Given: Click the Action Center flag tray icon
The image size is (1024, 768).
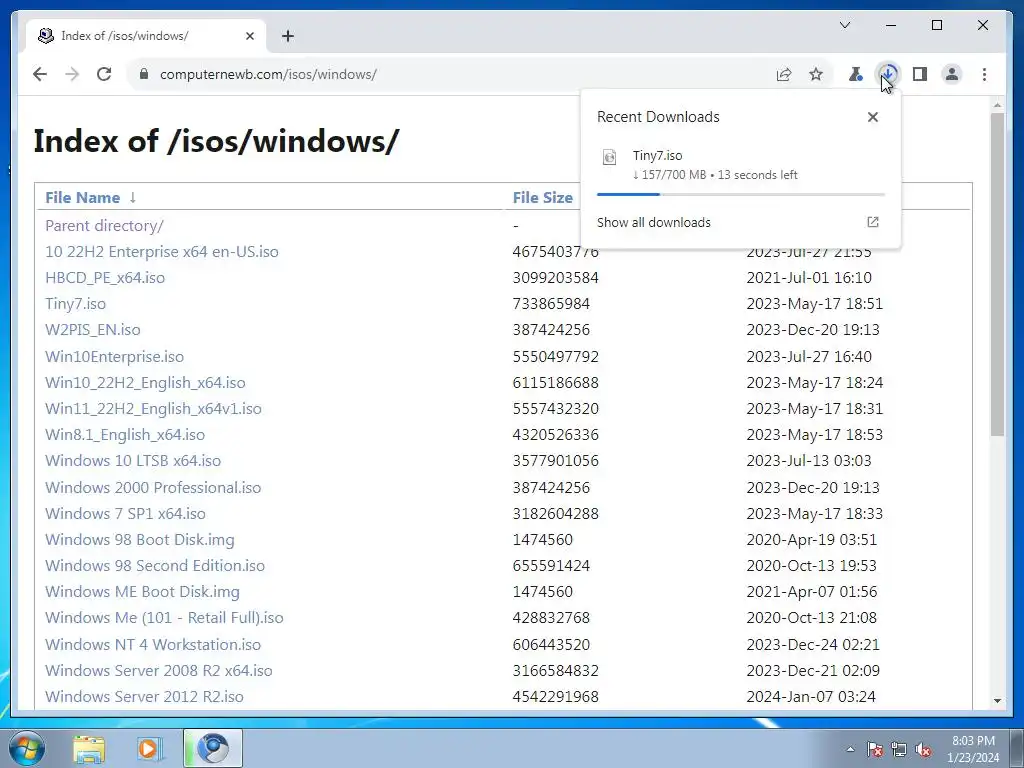Looking at the screenshot, I should pos(874,750).
